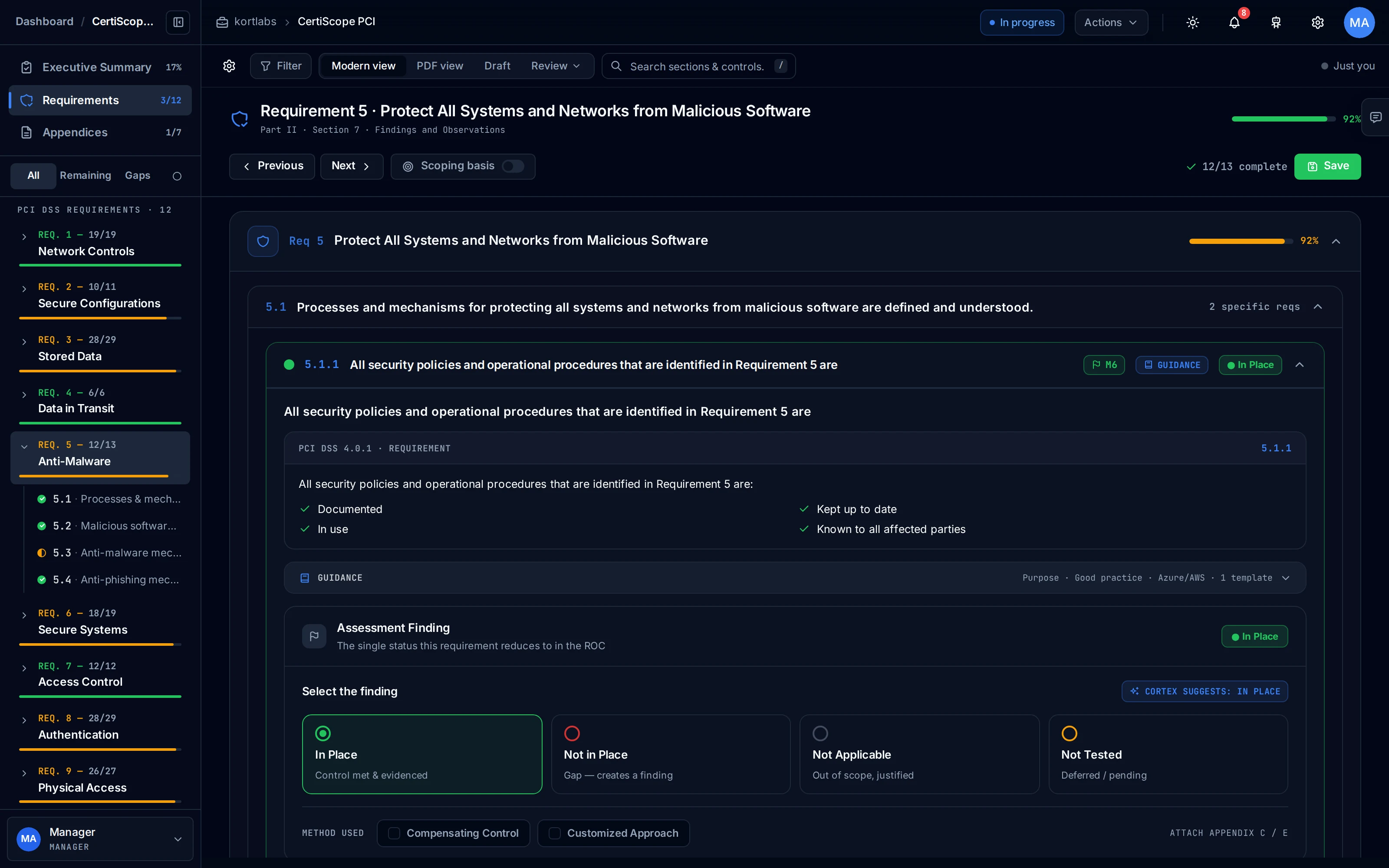Collapse the Req 5 card chevron
The image size is (1389, 868).
point(1336,241)
